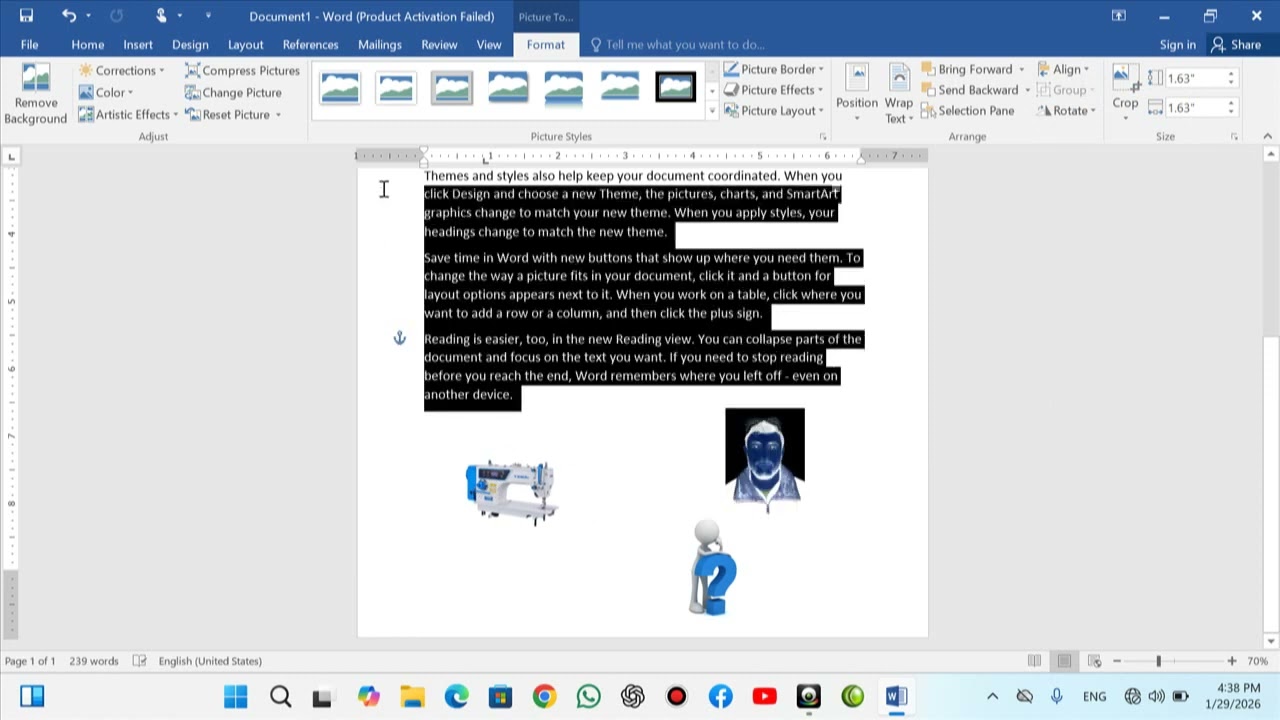The height and width of the screenshot is (720, 1280).
Task: Click Bring Forward
Action: click(x=966, y=69)
